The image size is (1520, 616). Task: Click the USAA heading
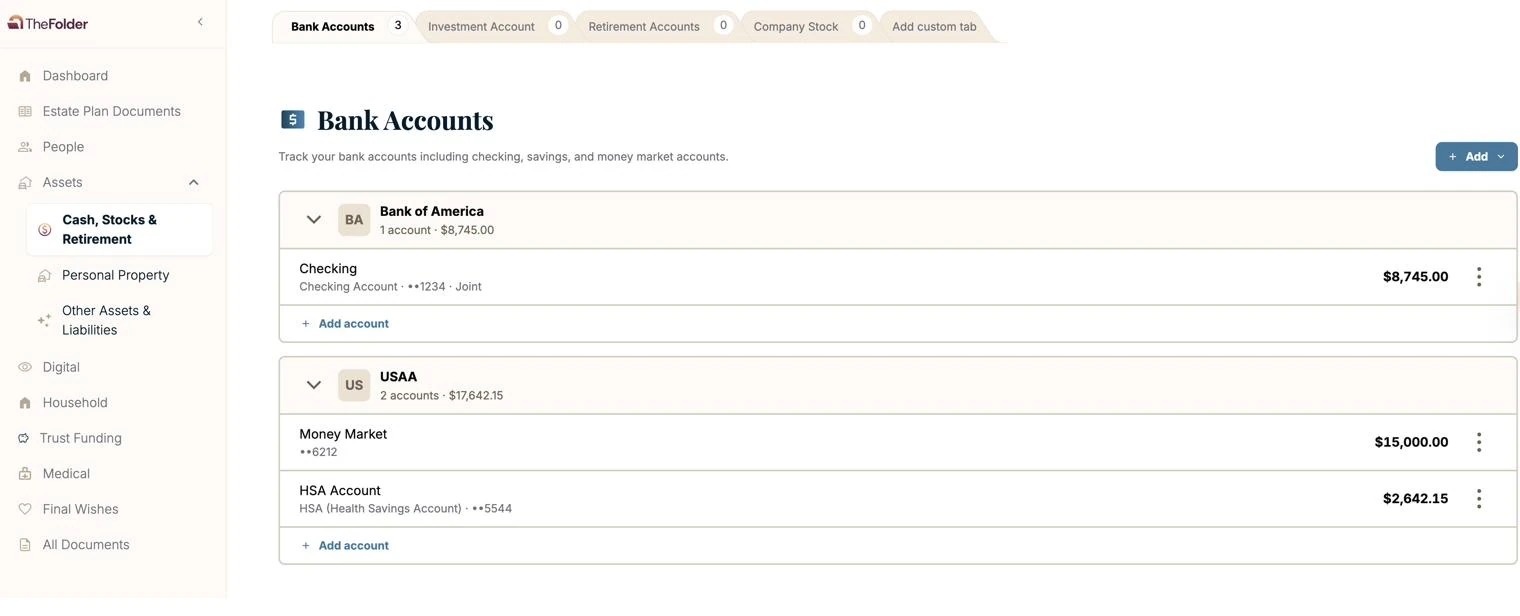click(x=398, y=378)
